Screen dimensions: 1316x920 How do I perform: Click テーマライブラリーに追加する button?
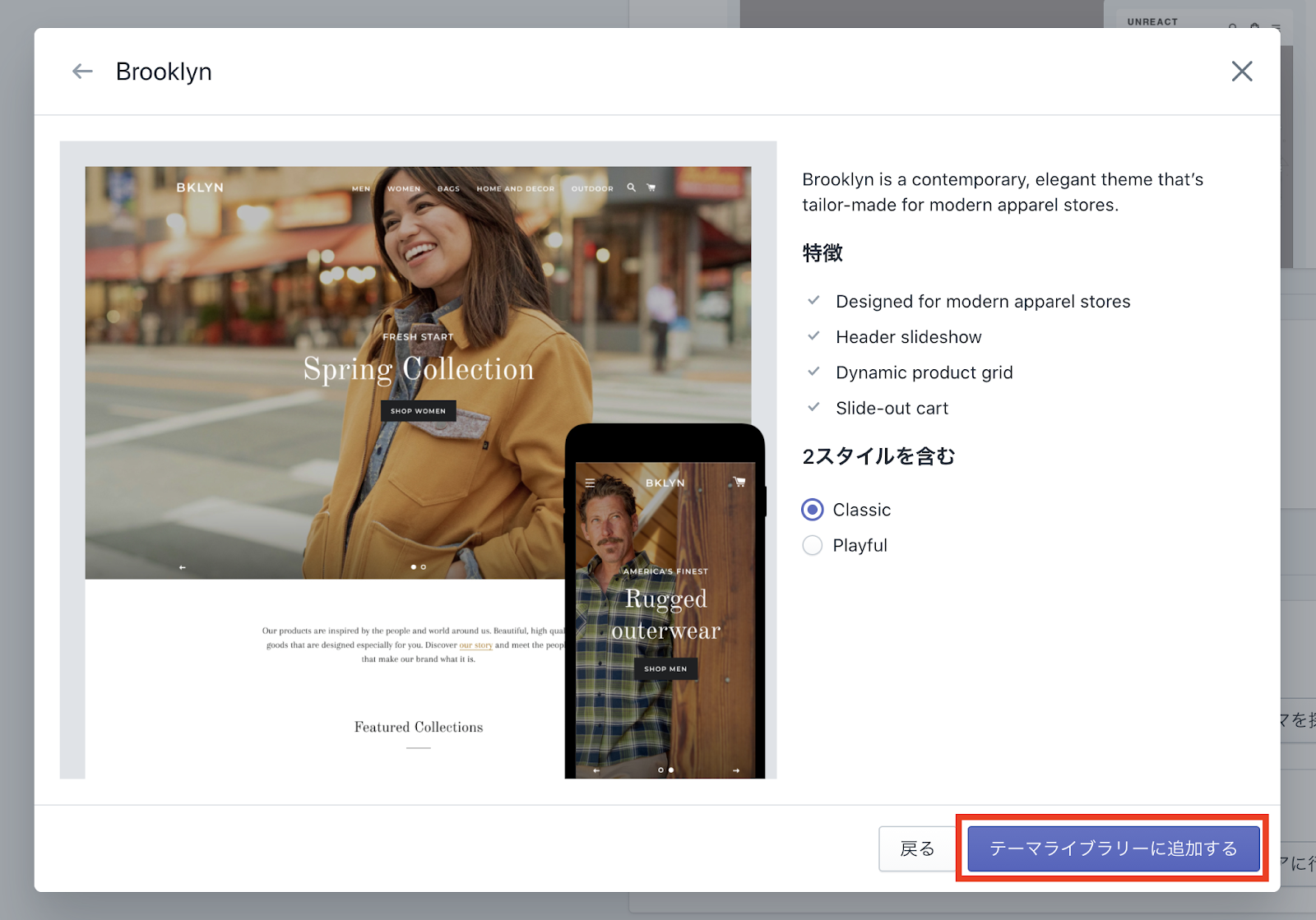coord(1113,848)
